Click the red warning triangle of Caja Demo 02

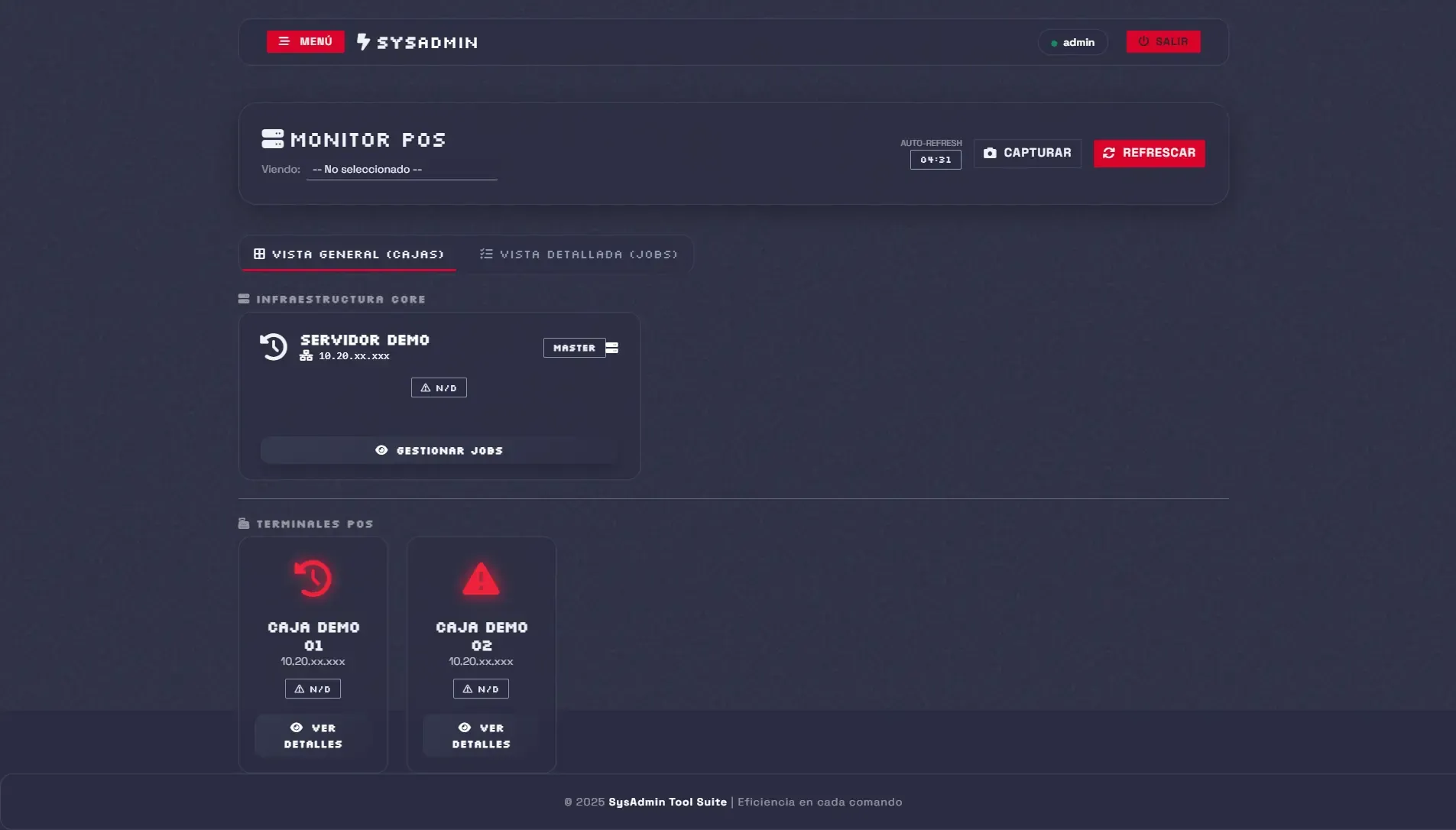click(481, 579)
